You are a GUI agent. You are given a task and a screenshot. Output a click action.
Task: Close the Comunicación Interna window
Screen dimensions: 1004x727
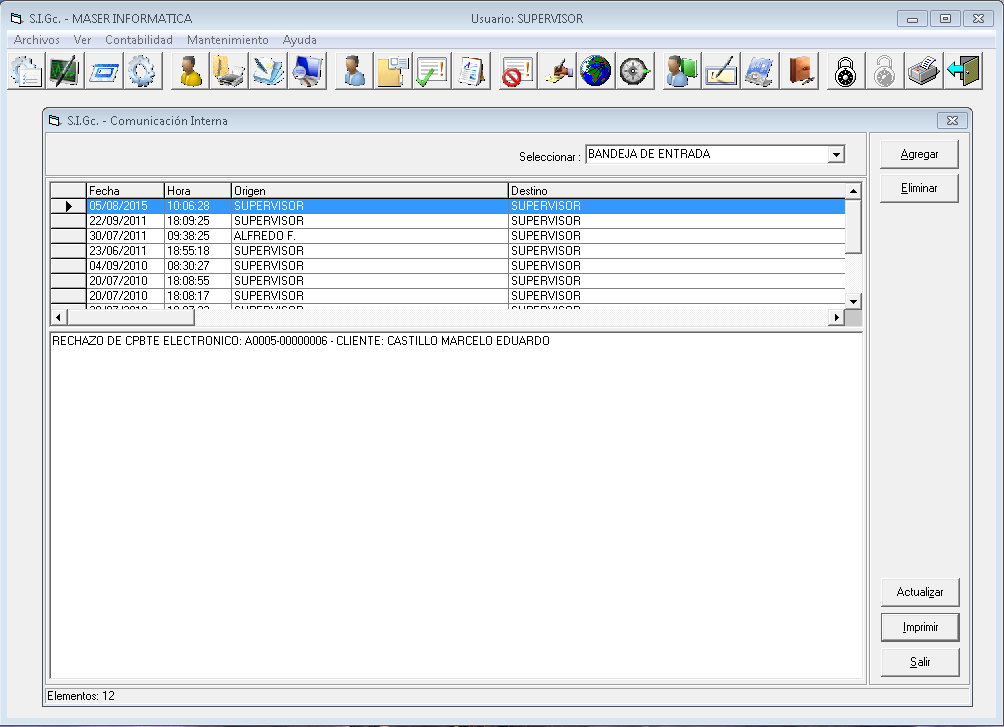(952, 120)
